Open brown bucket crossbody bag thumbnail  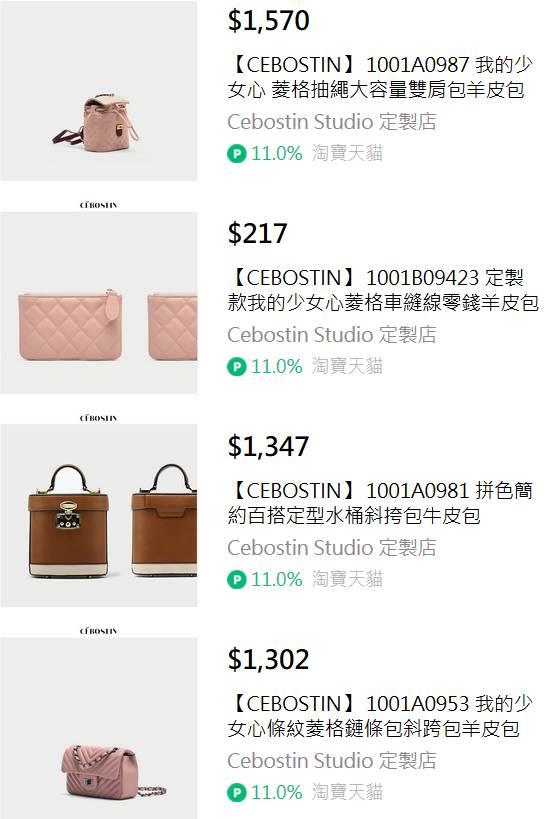click(99, 516)
